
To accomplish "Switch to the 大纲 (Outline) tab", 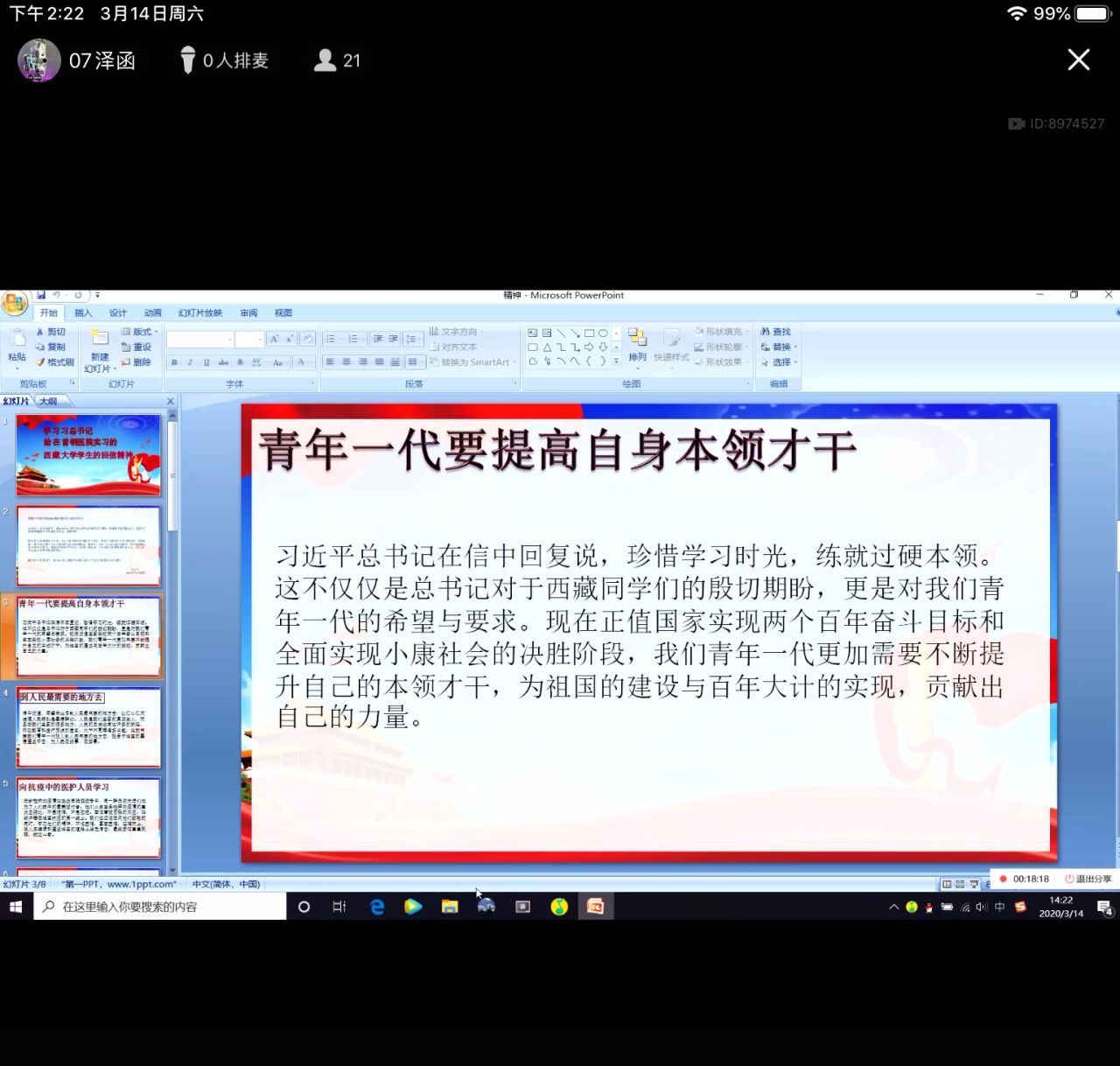I will 48,400.
